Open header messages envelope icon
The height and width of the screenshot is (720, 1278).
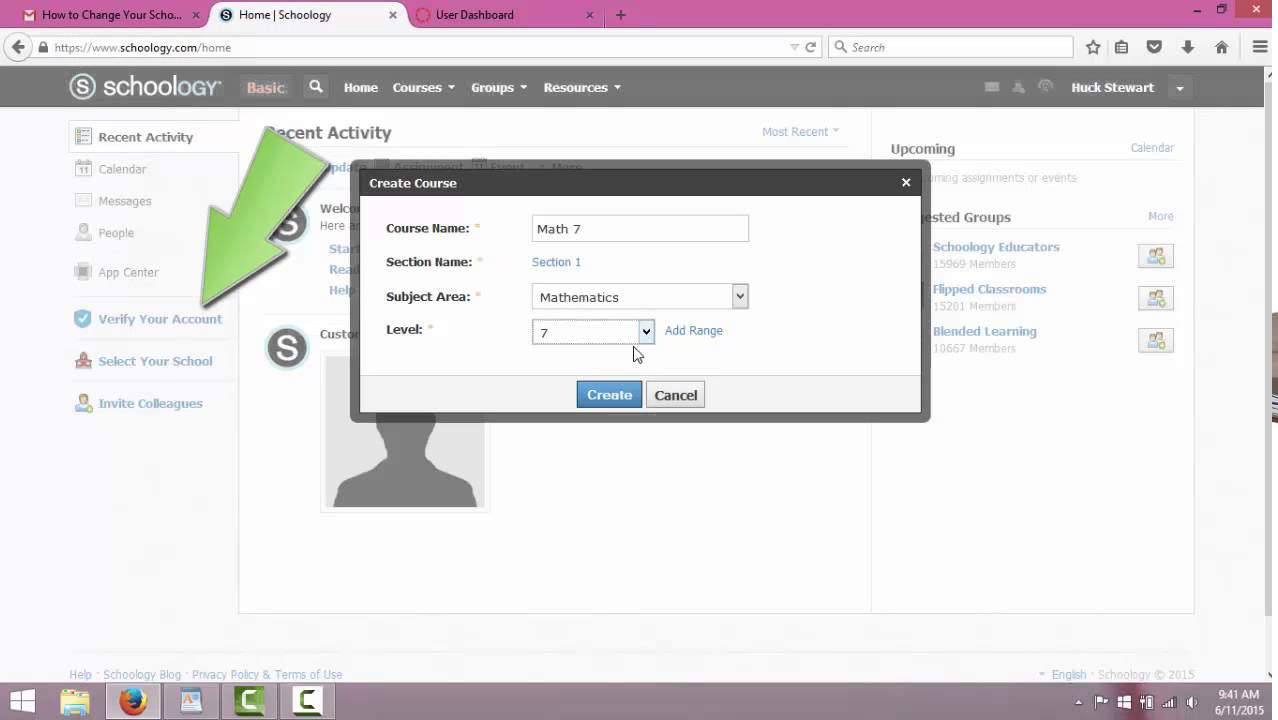coord(992,87)
